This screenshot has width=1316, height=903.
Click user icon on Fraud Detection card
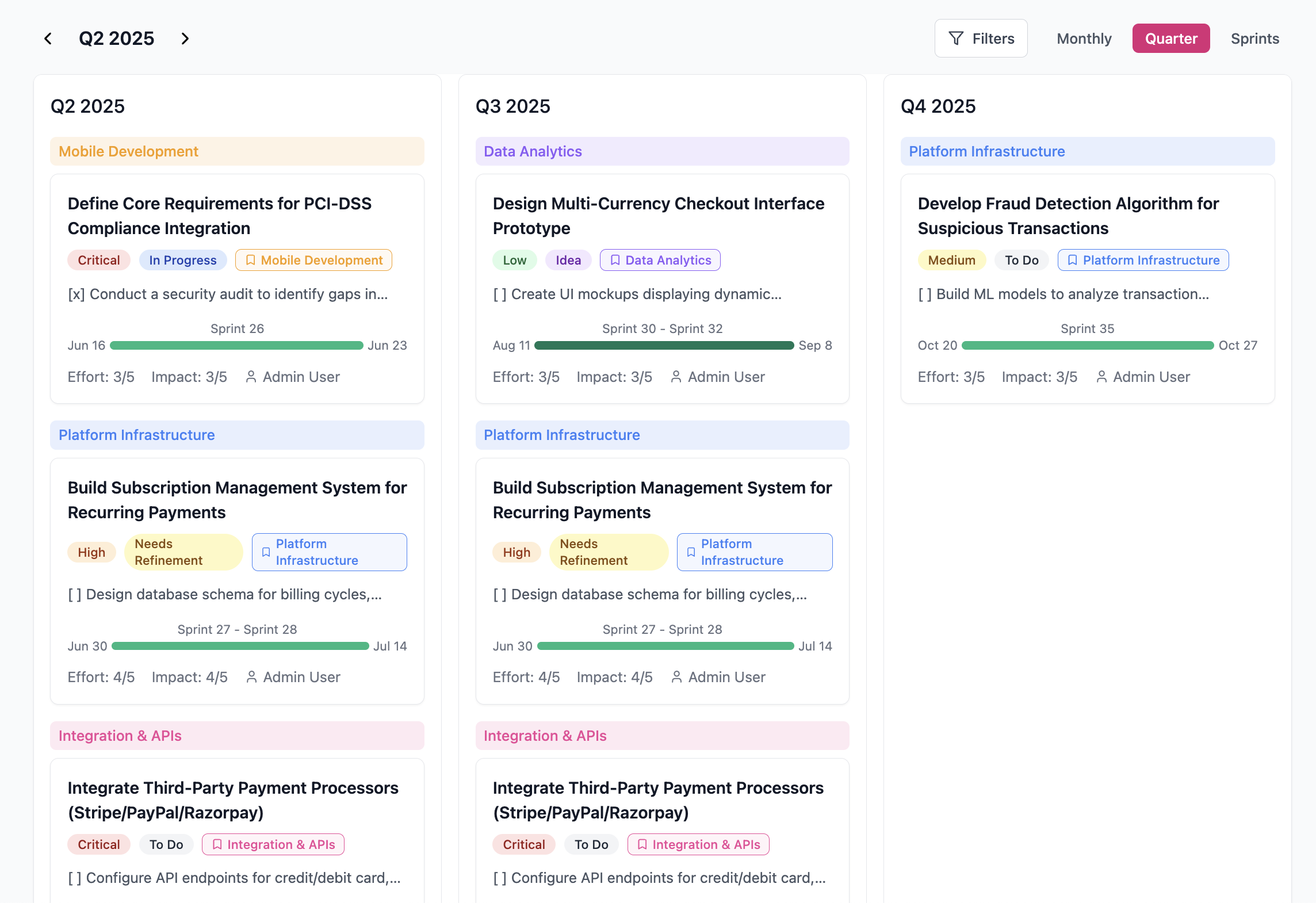(x=1101, y=377)
